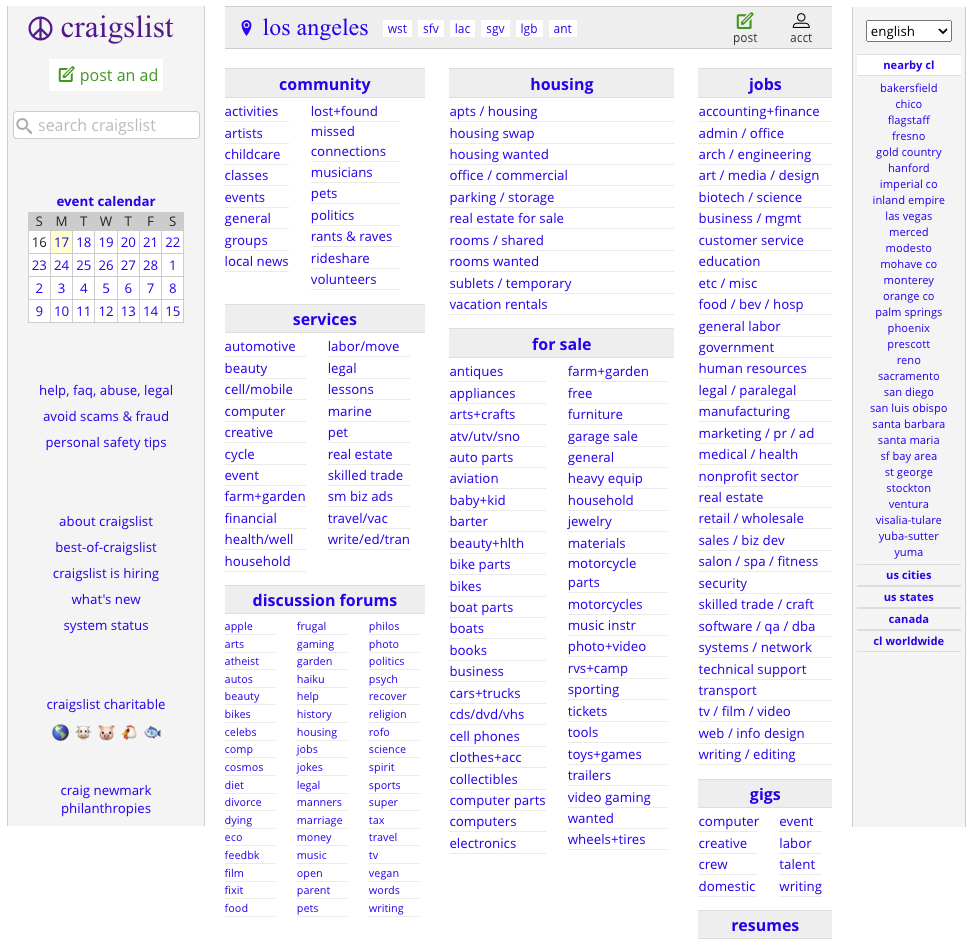This screenshot has width=973, height=941.
Task: Expand the us cities section
Action: (908, 575)
